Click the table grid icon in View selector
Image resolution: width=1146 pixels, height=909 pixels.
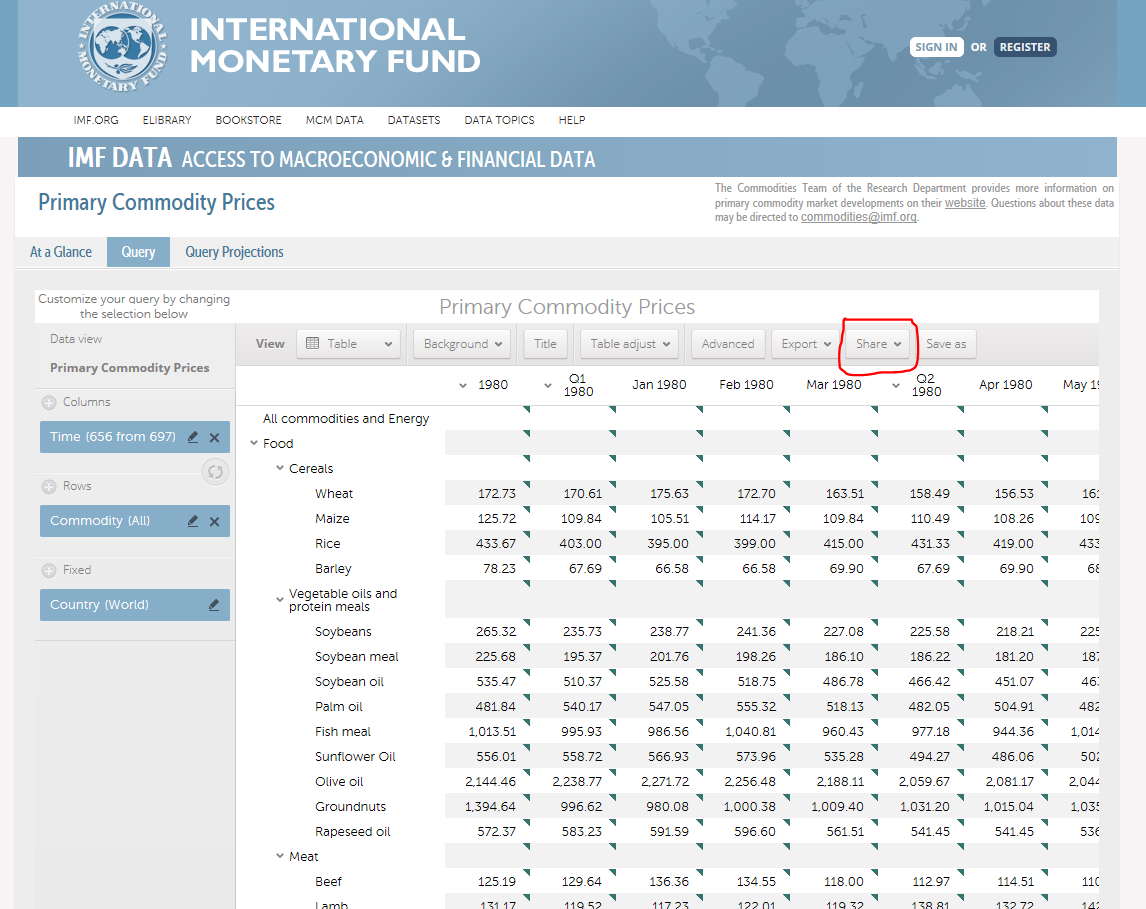tap(312, 343)
